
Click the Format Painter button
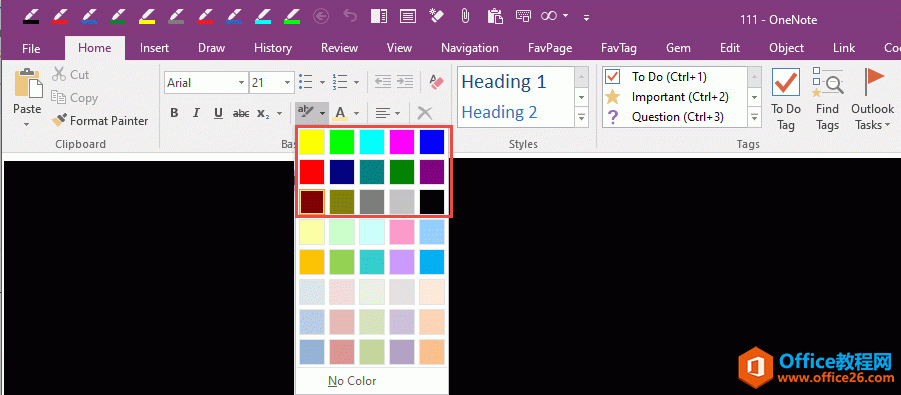99,121
